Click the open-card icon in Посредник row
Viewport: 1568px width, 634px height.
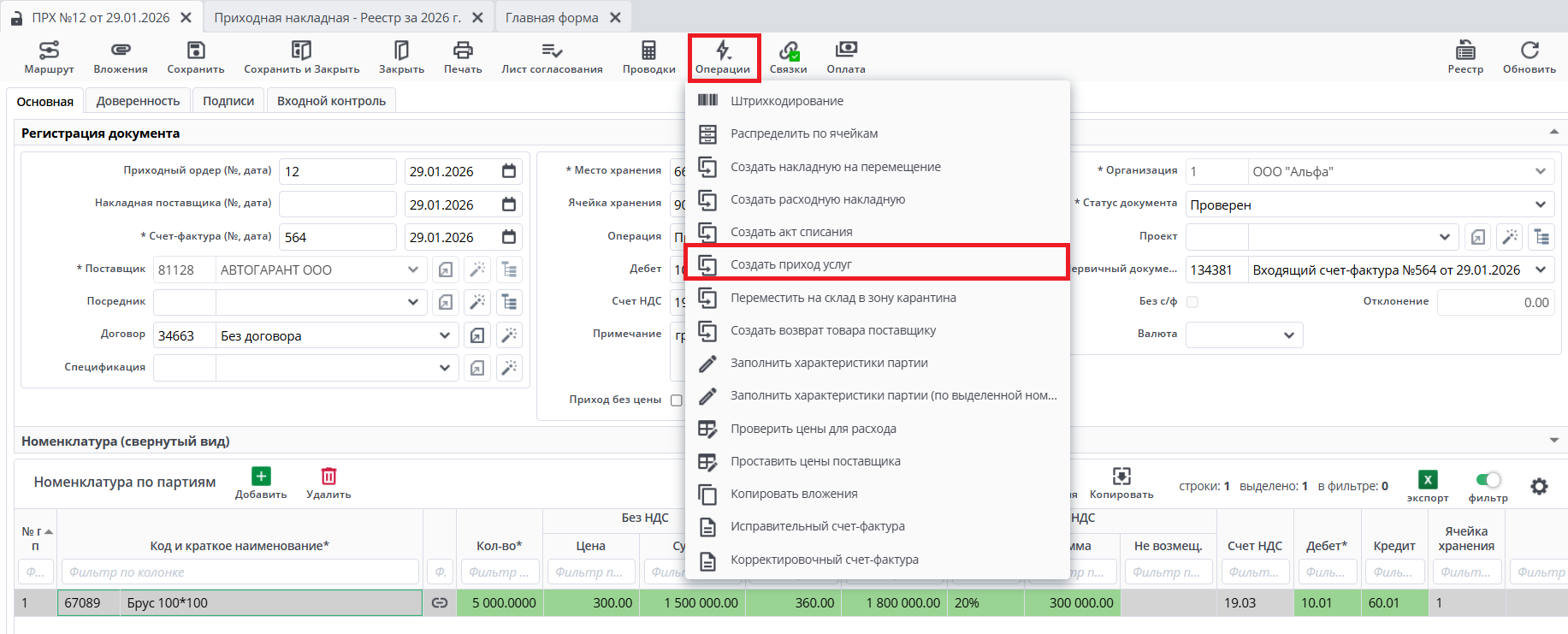(x=446, y=302)
